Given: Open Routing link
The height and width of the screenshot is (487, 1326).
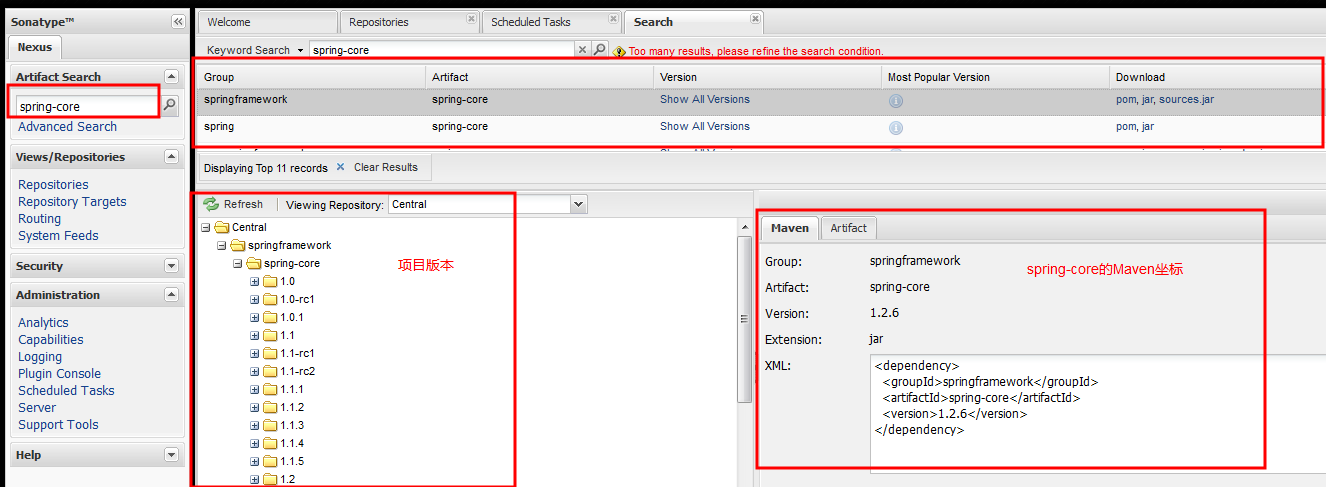Looking at the screenshot, I should click(39, 219).
